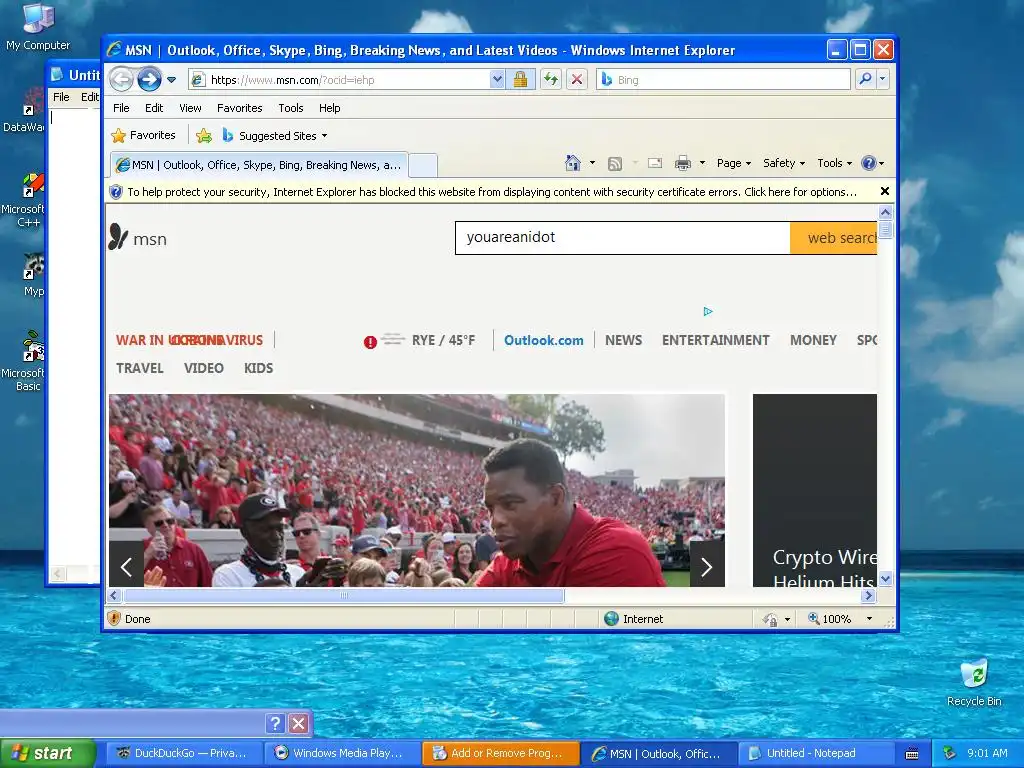Screen dimensions: 1024x768
Task: Switch to Untitled - Notepad taskbar button
Action: pyautogui.click(x=816, y=753)
